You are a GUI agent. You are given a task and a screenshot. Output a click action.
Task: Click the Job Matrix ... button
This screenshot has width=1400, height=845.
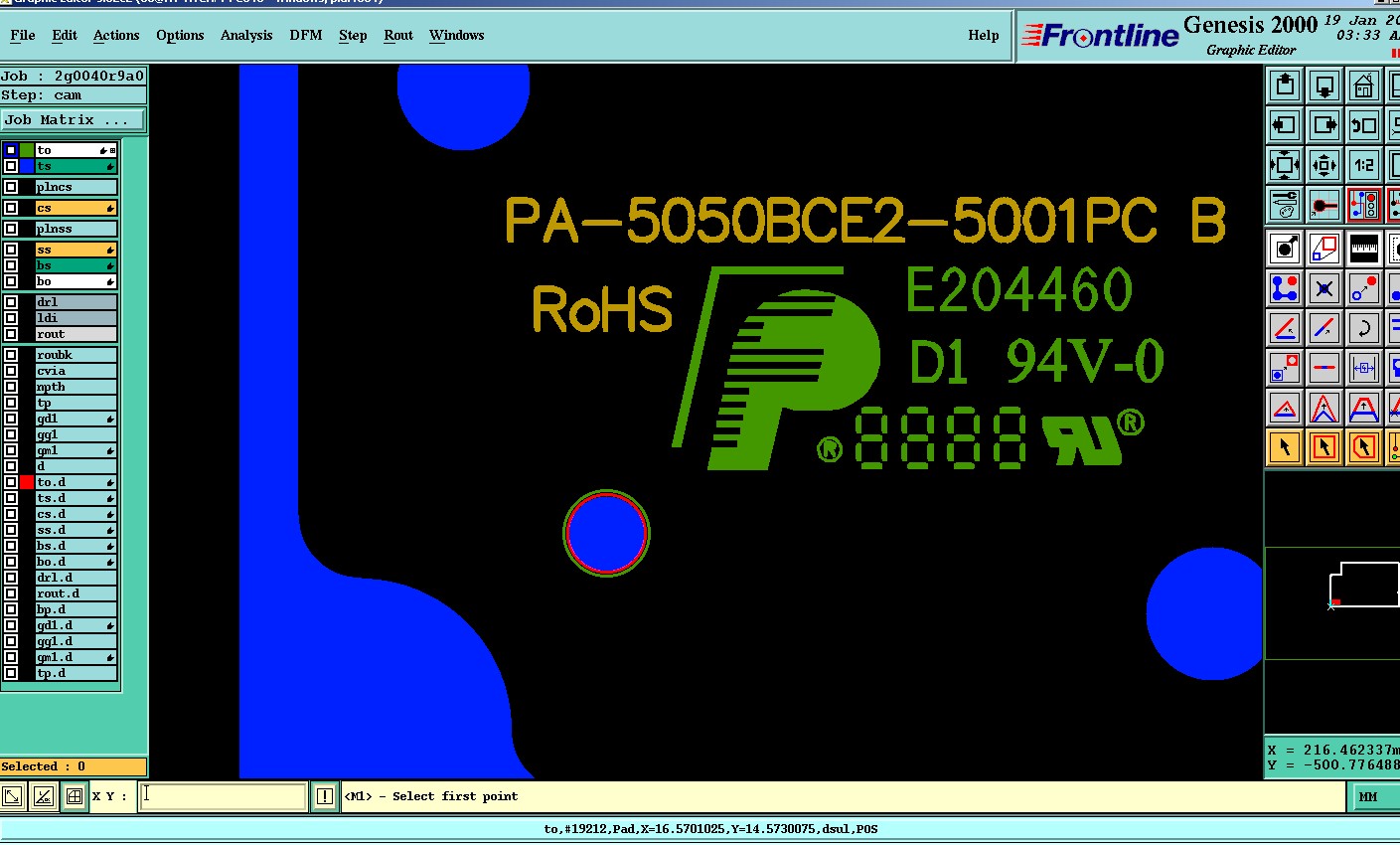pyautogui.click(x=73, y=119)
